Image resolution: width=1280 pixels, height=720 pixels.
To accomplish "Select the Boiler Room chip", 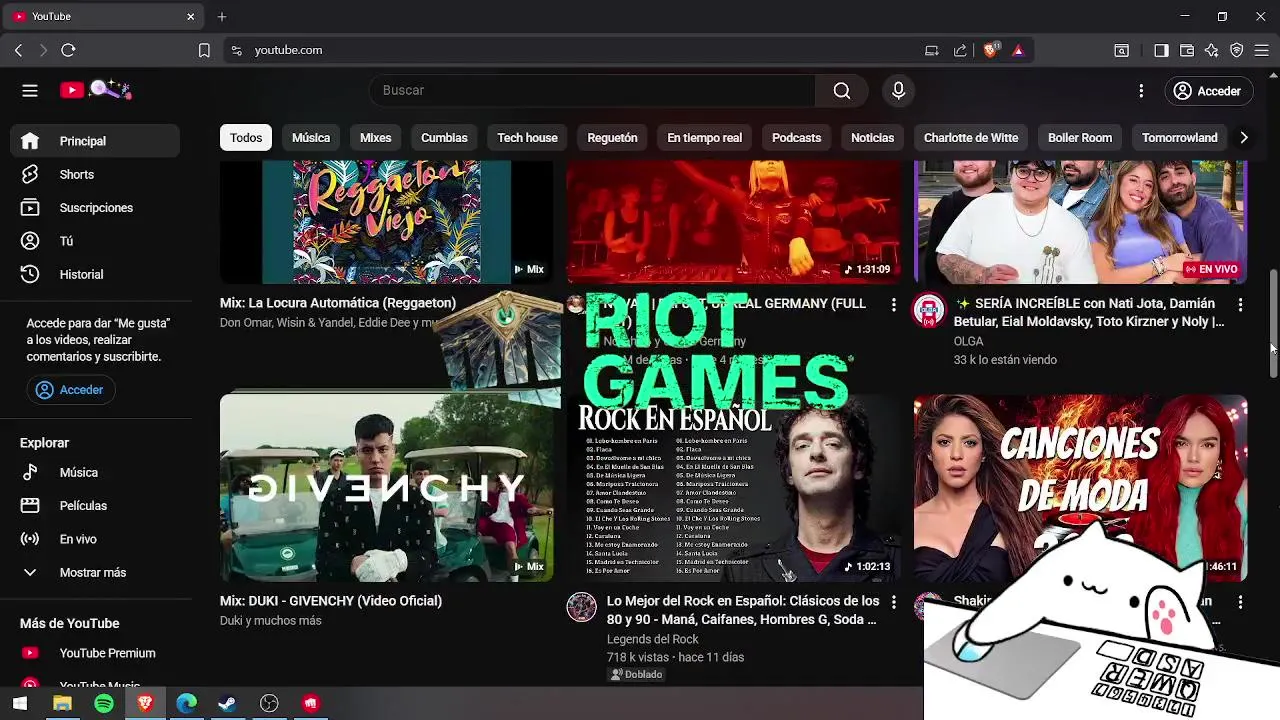I will (1080, 138).
